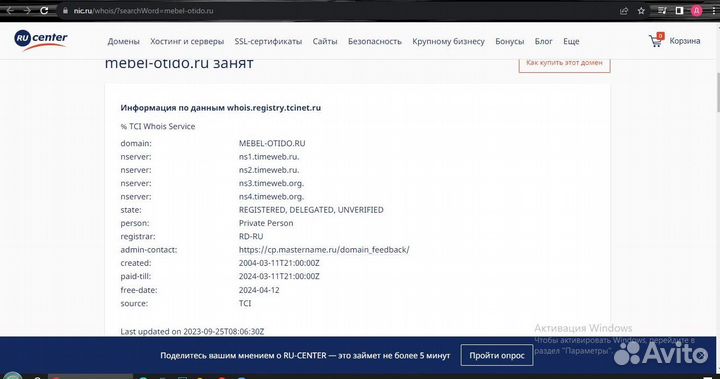Click the browser back arrow
The height and width of the screenshot is (379, 720).
tap(9, 11)
